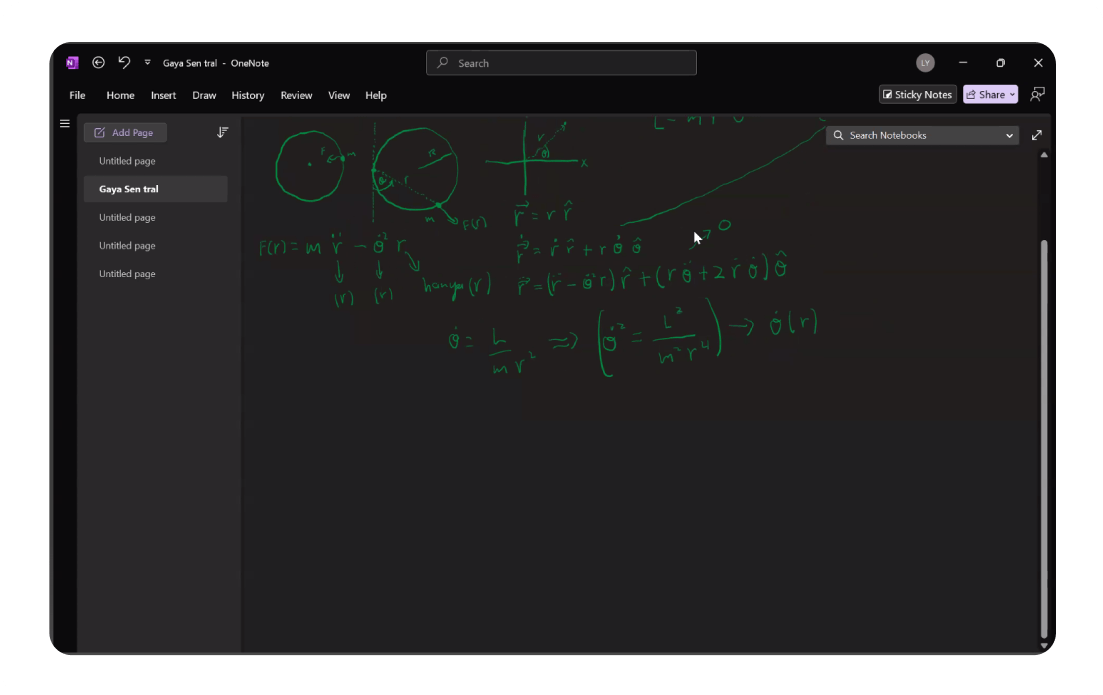This screenshot has width=1103, height=695.
Task: Click the Add Page button
Action: click(x=125, y=131)
